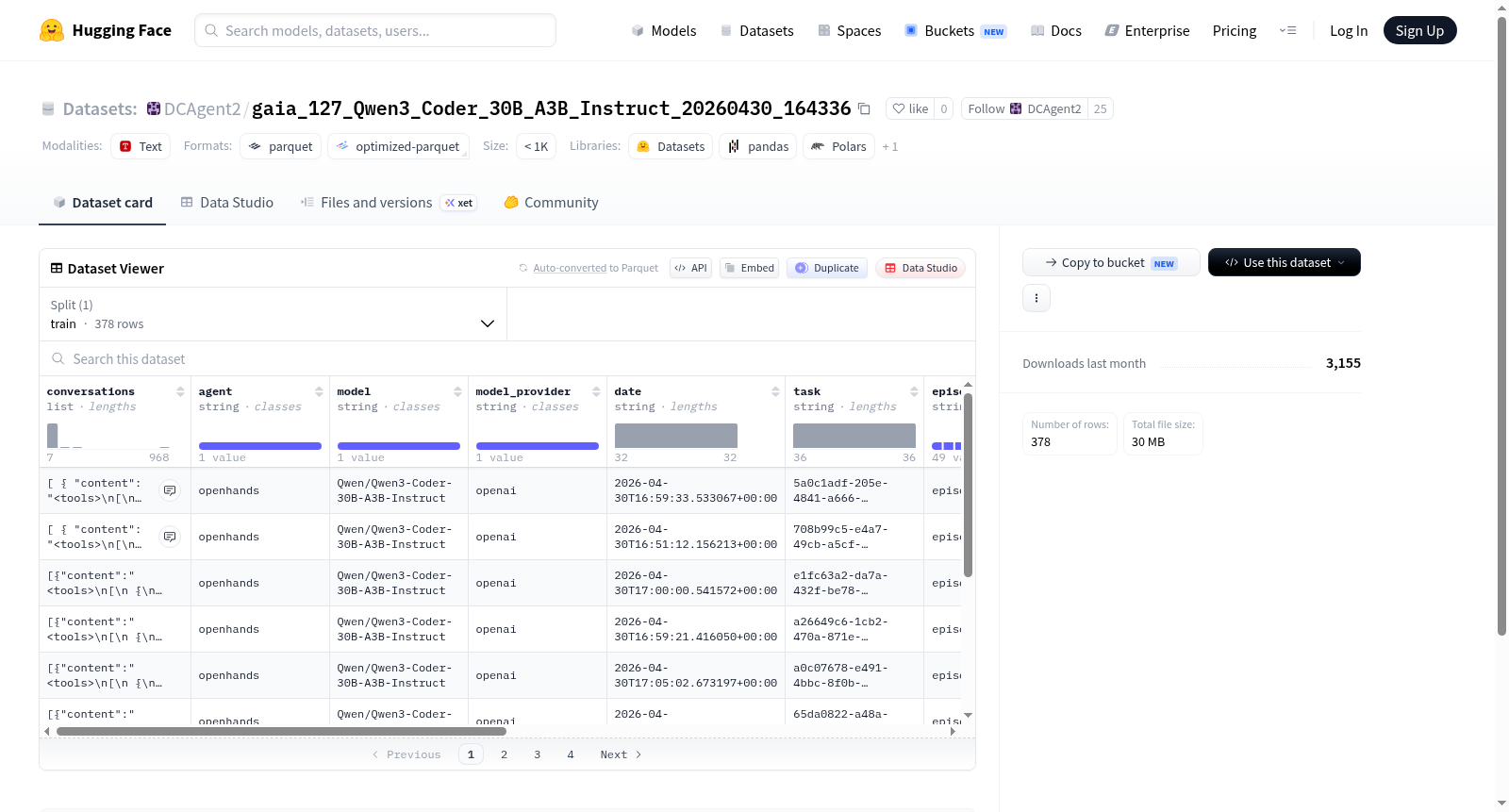Go to Datasets in the navigation
Image resolution: width=1509 pixels, height=812 pixels.
point(757,30)
